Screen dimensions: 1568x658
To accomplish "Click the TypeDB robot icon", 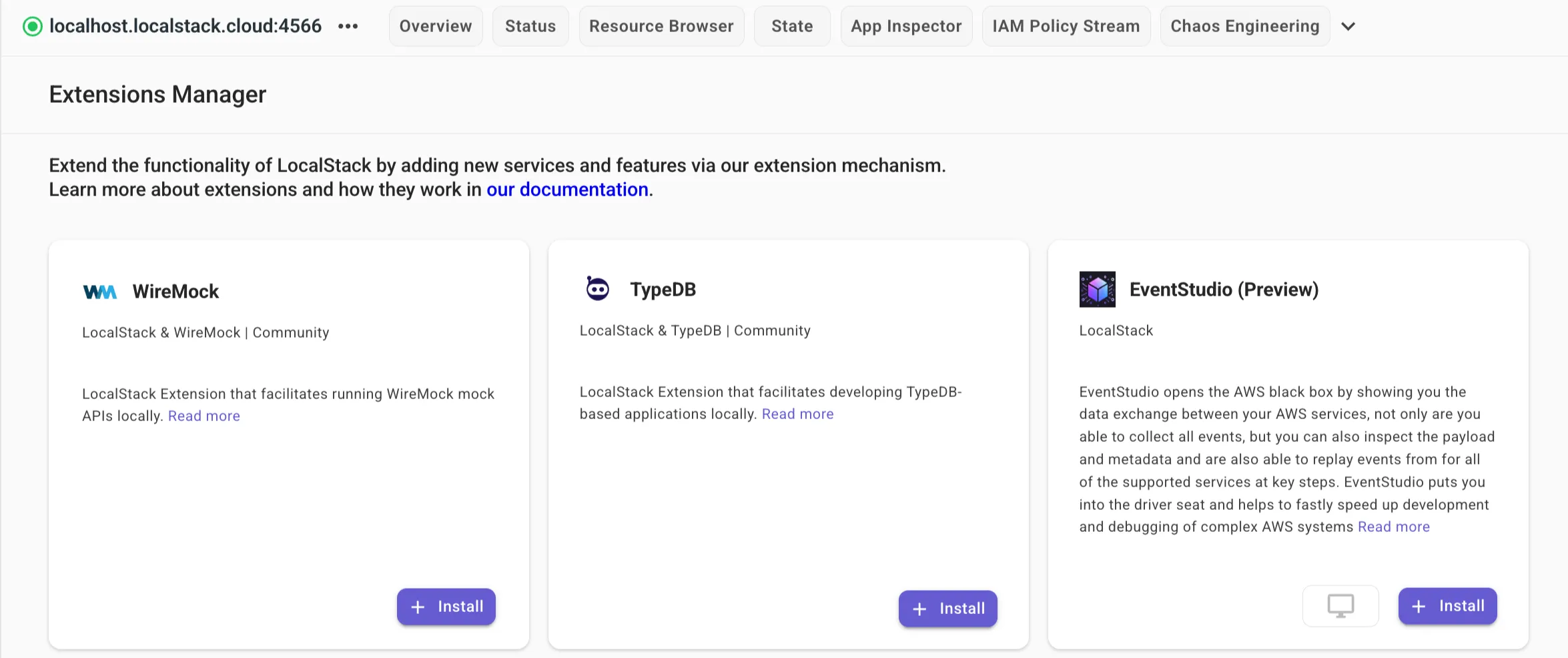I will [597, 288].
